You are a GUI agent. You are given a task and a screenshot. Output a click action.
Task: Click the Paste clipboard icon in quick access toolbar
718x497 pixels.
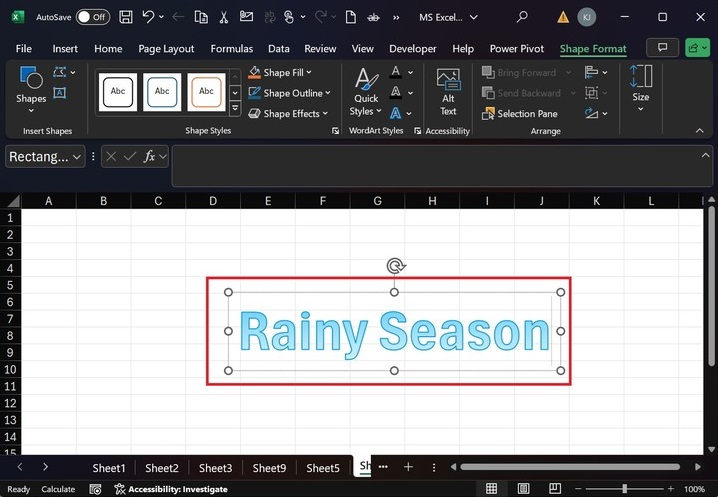[201, 17]
